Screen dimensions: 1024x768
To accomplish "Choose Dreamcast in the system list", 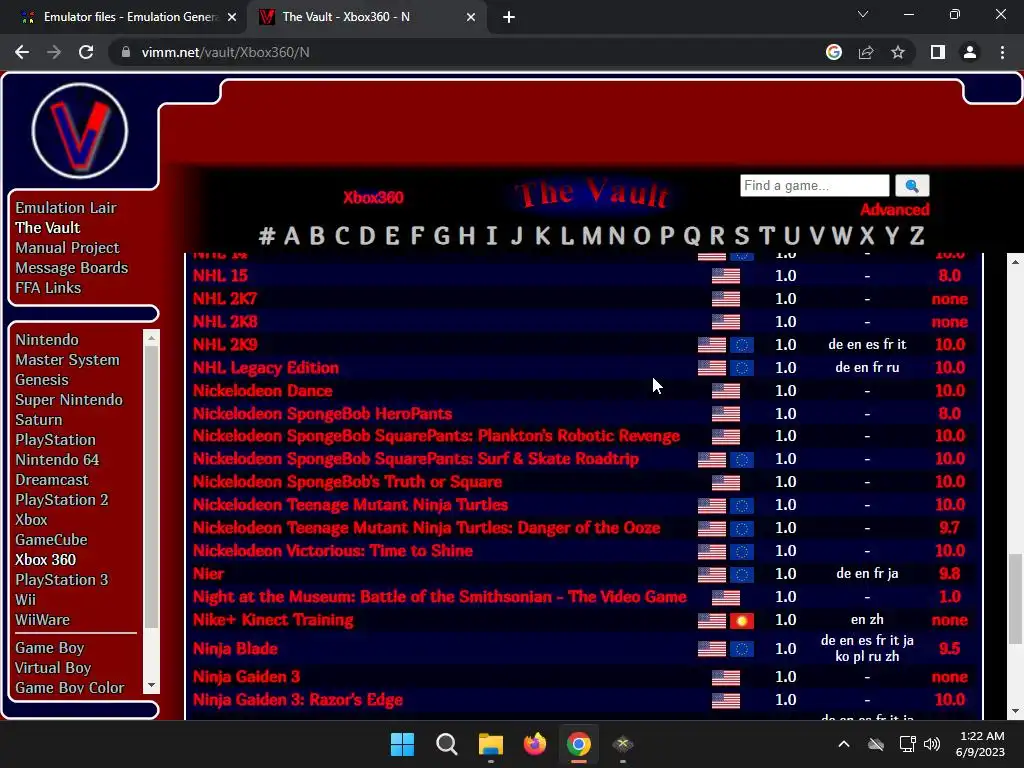I will (x=52, y=480).
